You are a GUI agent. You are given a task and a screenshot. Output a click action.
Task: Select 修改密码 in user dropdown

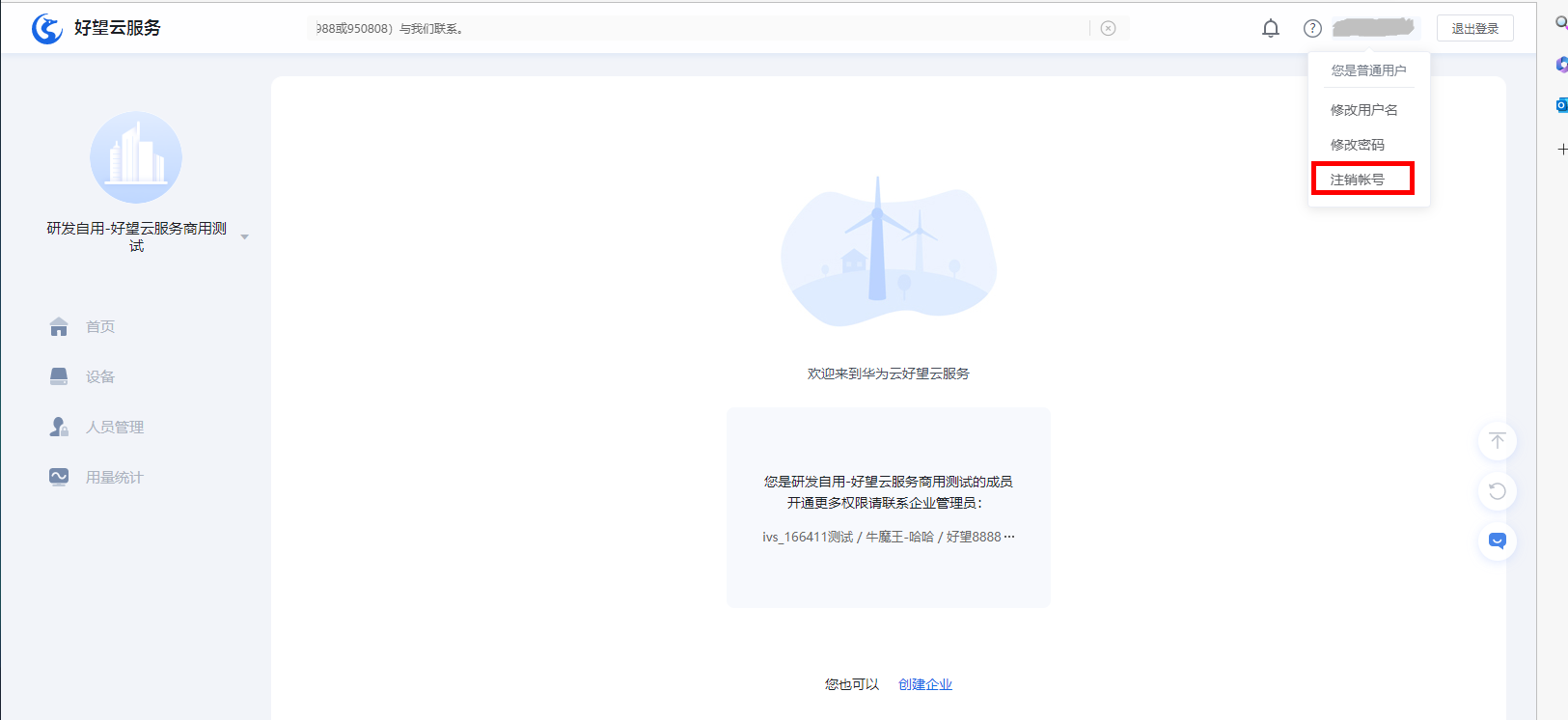point(1358,145)
